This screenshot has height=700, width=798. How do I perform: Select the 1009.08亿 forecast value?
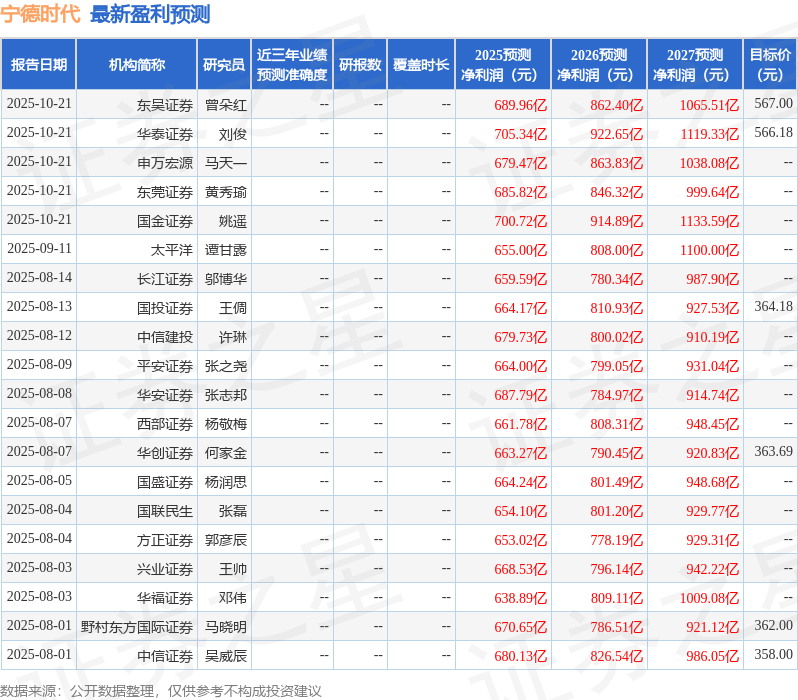pos(709,599)
